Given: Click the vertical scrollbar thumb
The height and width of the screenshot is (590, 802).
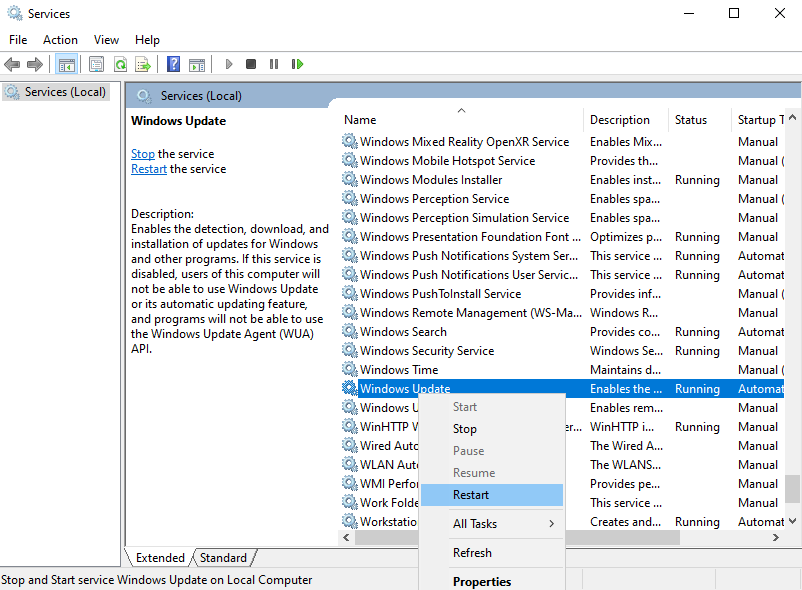Looking at the screenshot, I should point(793,489).
